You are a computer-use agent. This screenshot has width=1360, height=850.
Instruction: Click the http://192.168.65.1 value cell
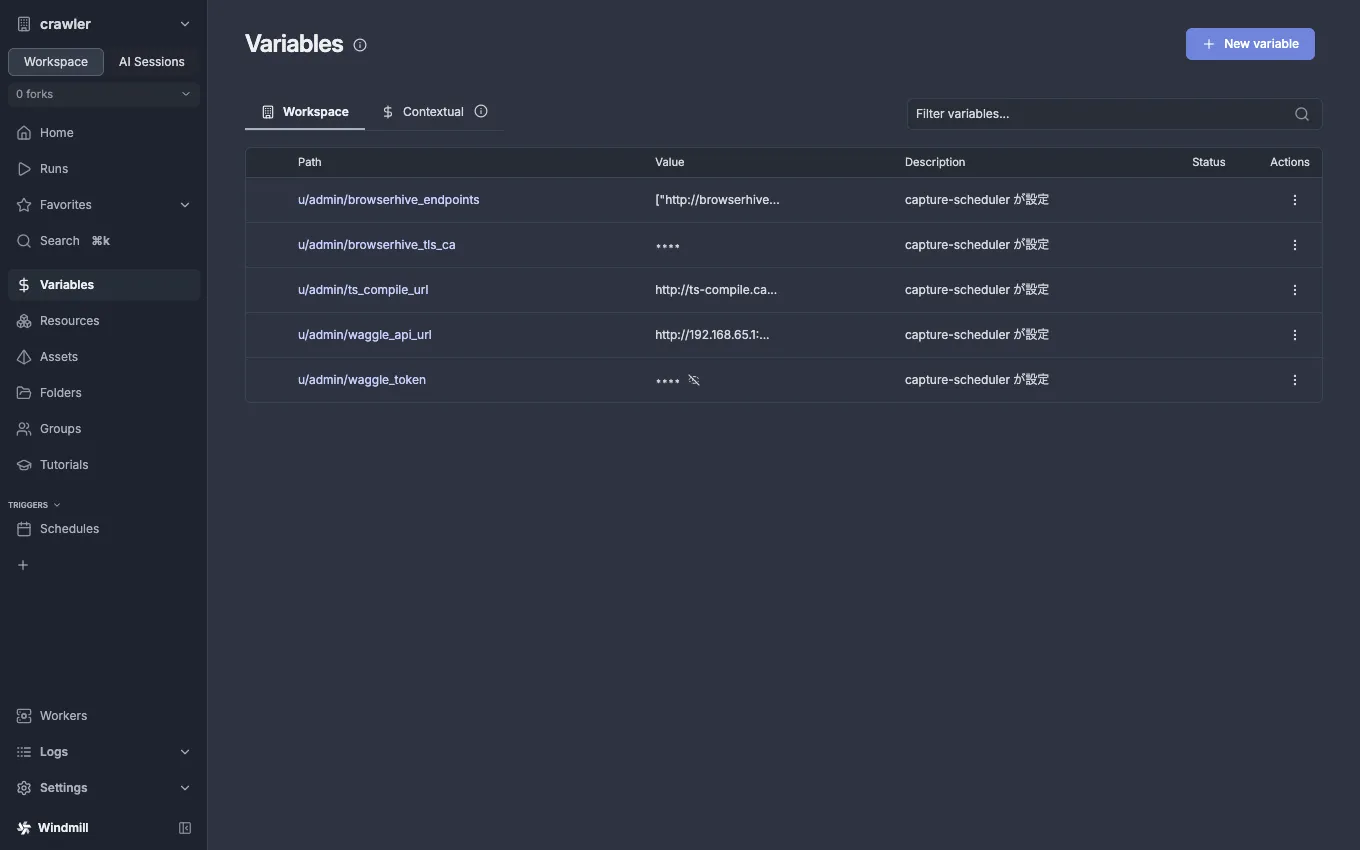(712, 335)
